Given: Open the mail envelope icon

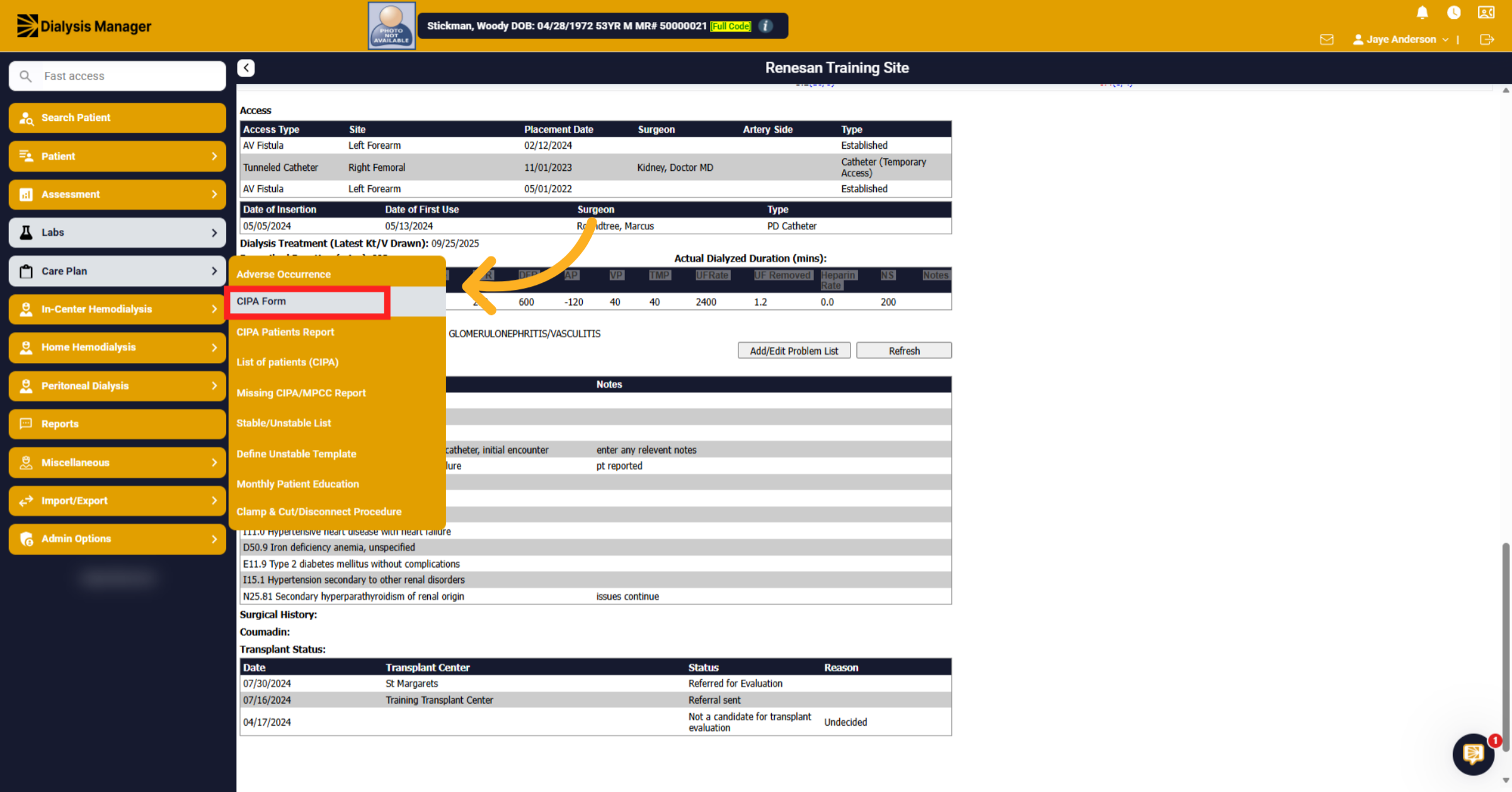Looking at the screenshot, I should tap(1327, 40).
